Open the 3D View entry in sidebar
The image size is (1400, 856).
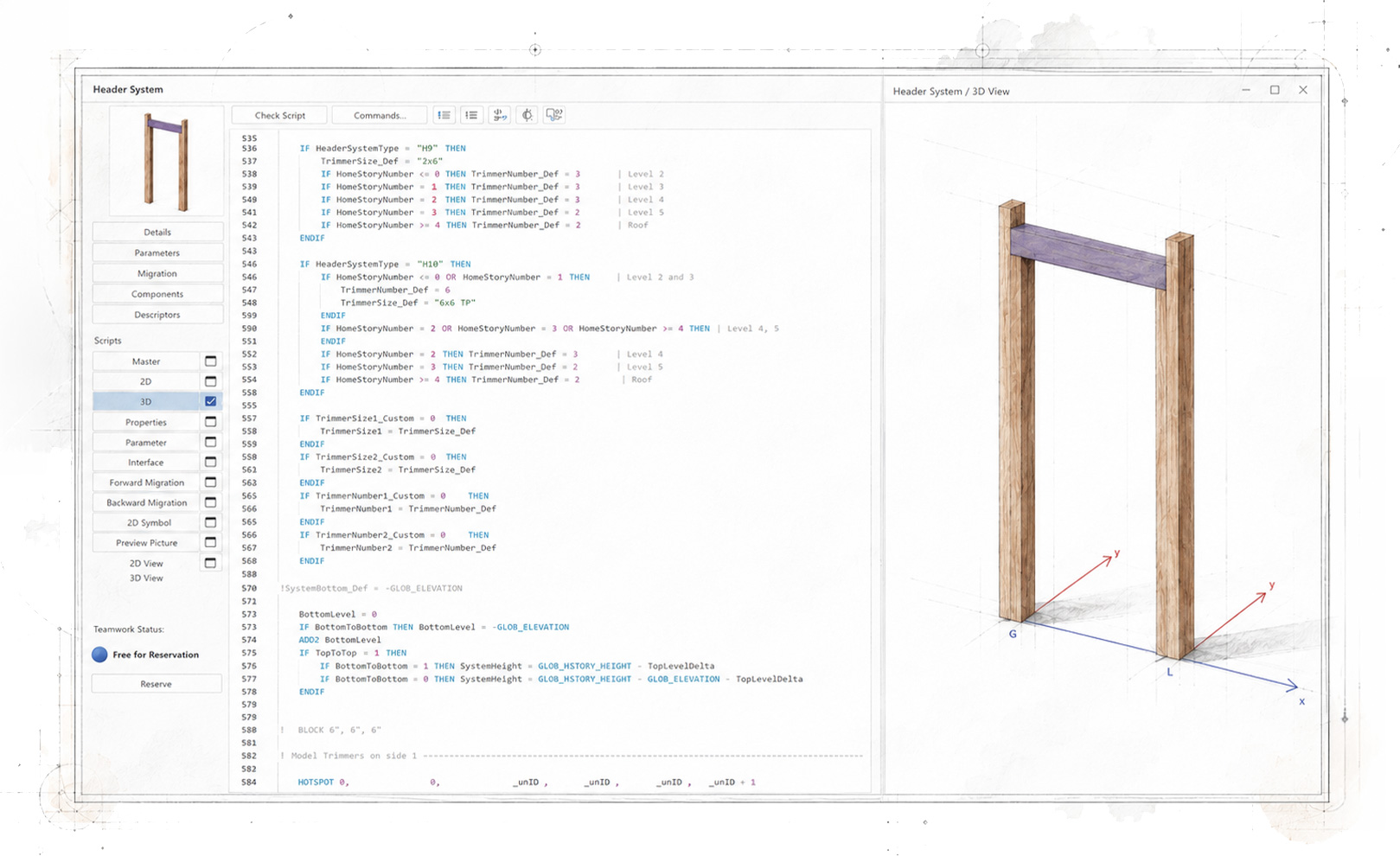pos(146,578)
